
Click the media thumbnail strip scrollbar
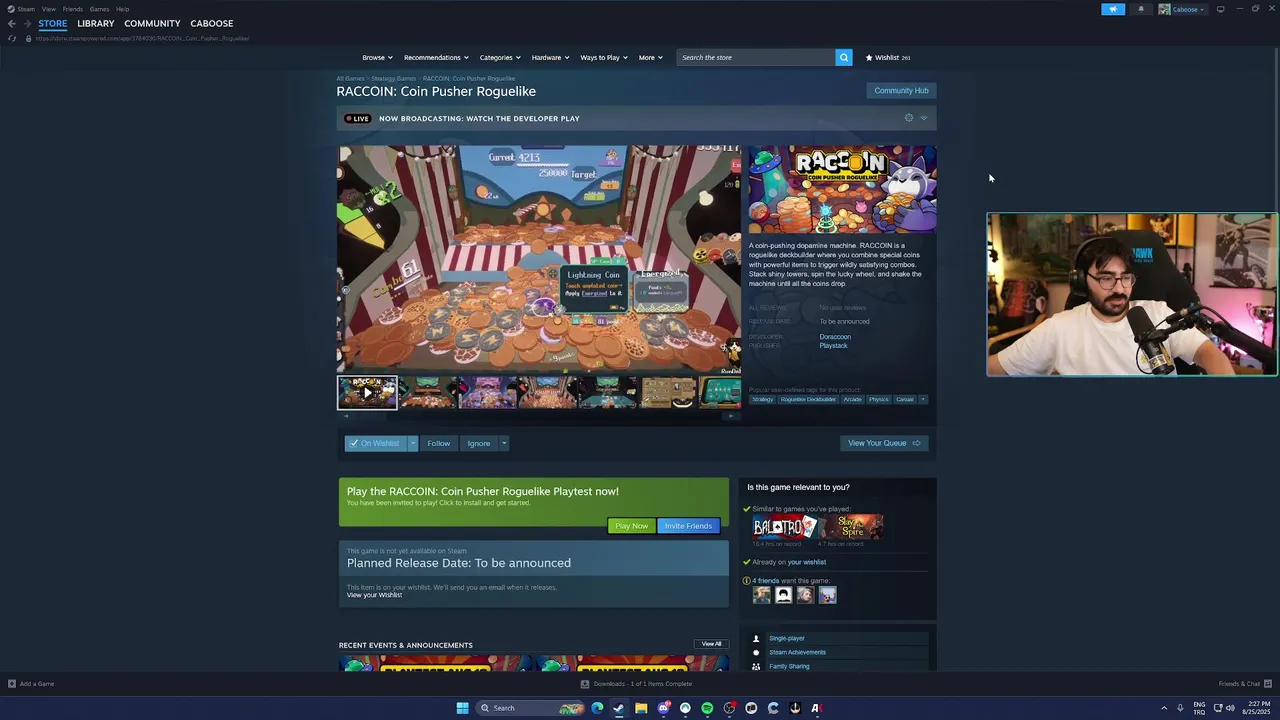(540, 416)
